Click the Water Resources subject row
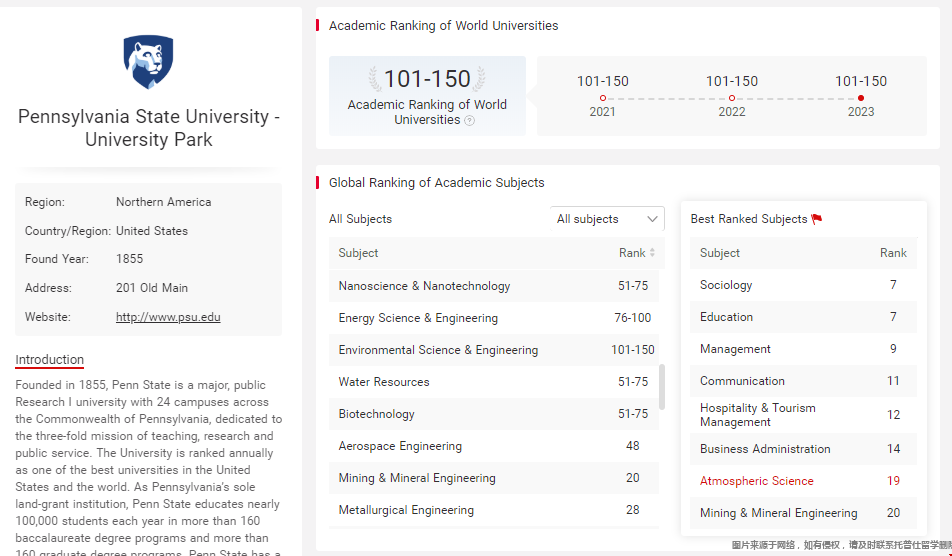This screenshot has width=952, height=556. tap(494, 382)
